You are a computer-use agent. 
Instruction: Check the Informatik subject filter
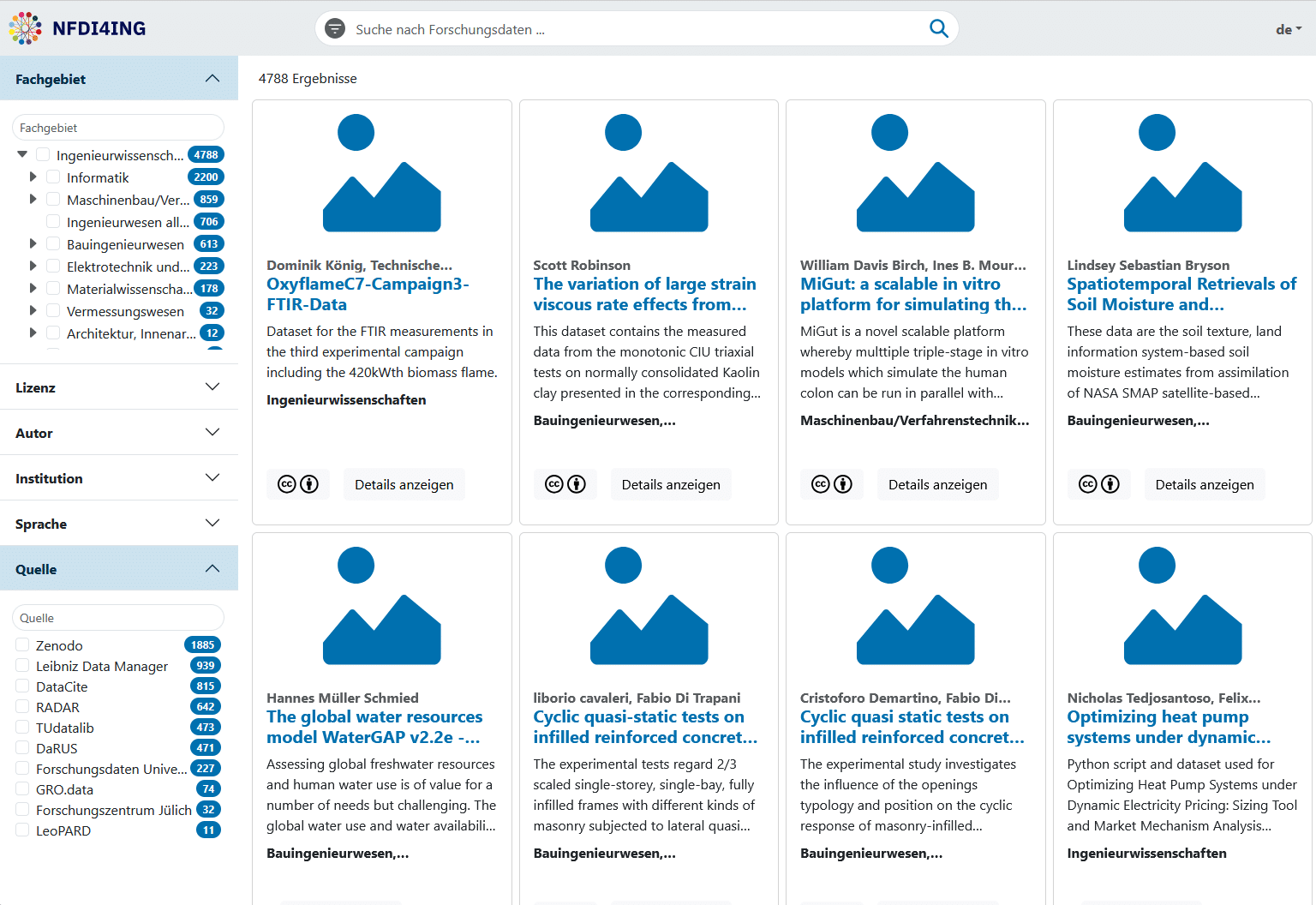[x=53, y=177]
